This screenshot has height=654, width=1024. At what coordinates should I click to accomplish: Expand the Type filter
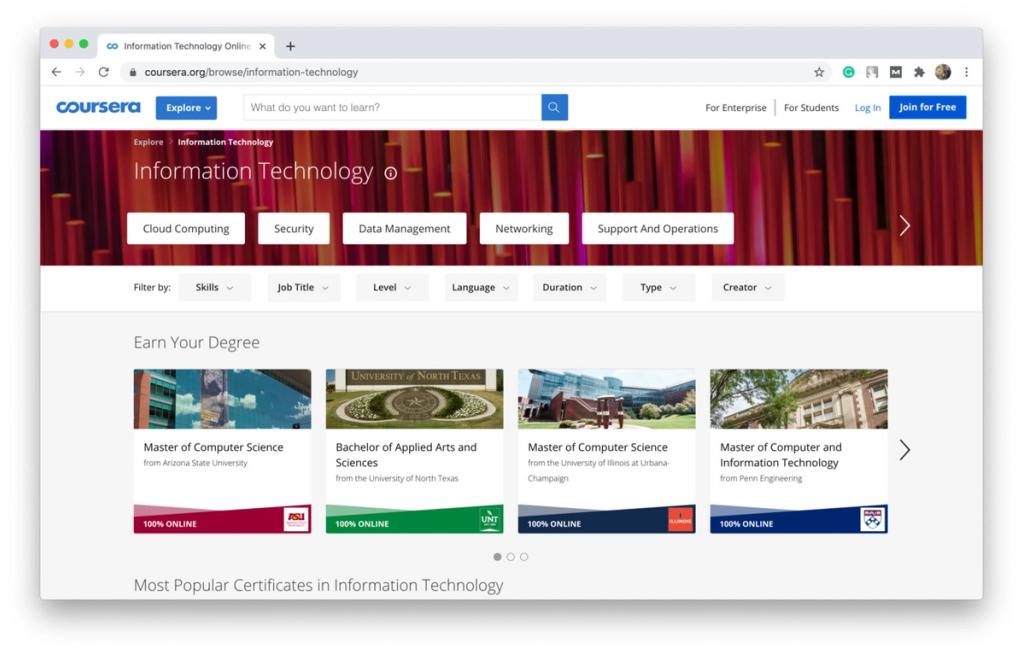point(658,287)
